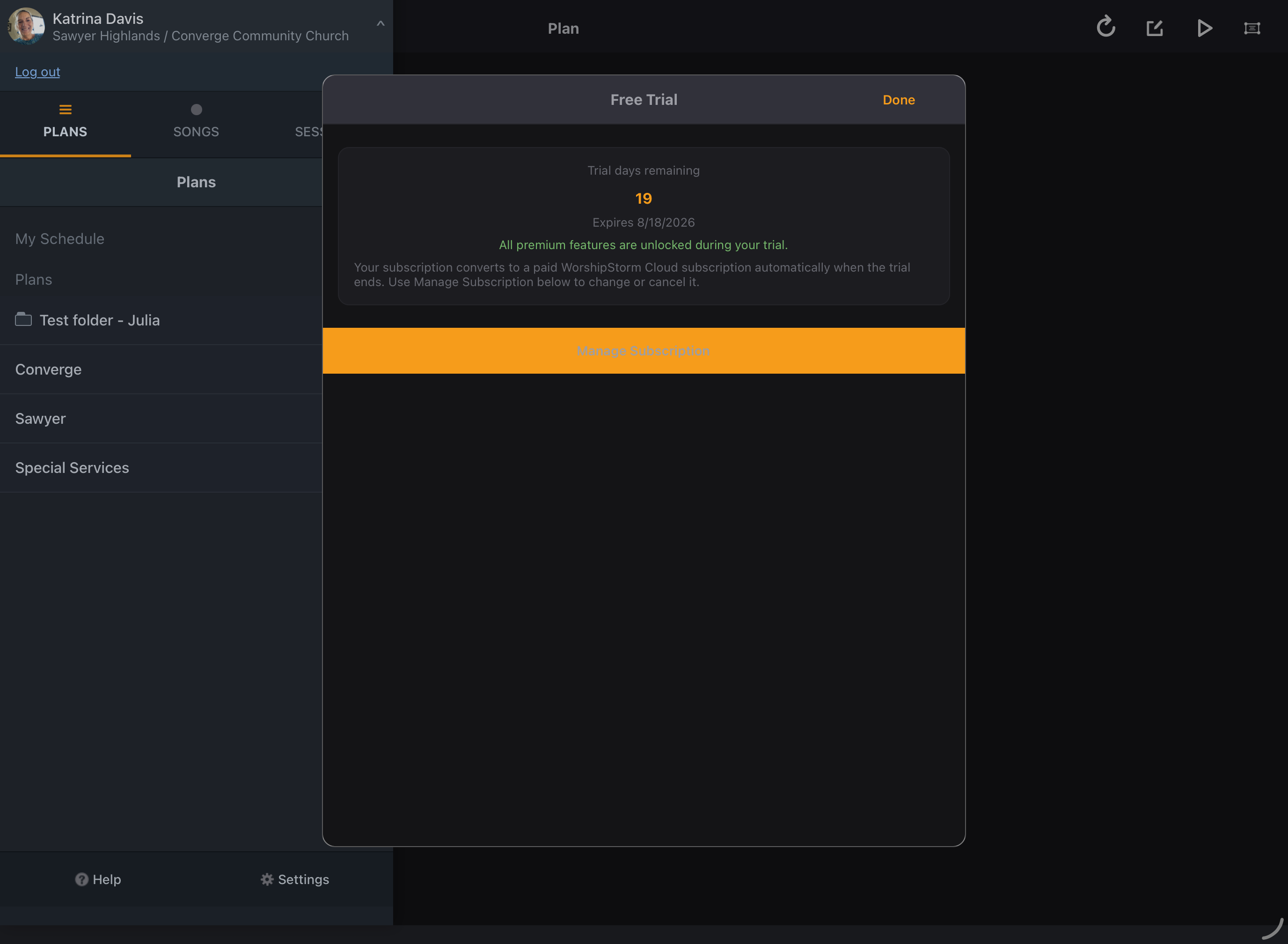The width and height of the screenshot is (1288, 944).
Task: Collapse the user account chevron
Action: click(x=381, y=23)
